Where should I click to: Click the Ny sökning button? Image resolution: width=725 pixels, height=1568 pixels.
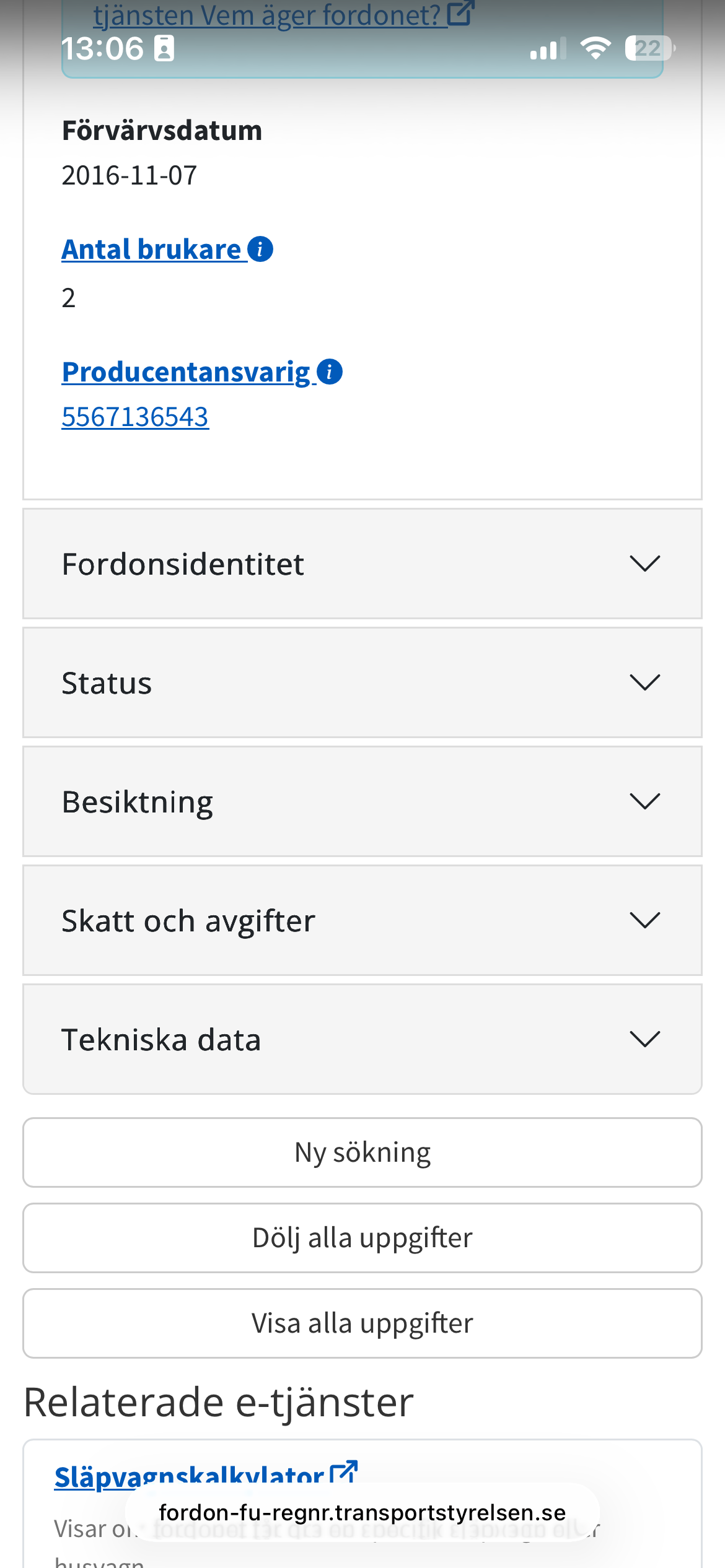click(x=362, y=1152)
